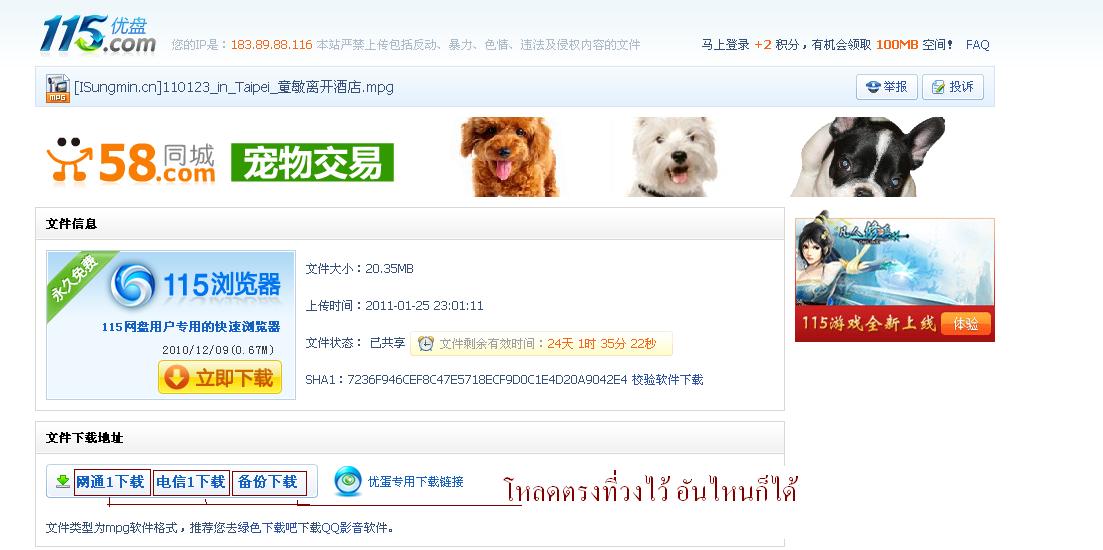Download via 网通1下载 link

coord(110,482)
